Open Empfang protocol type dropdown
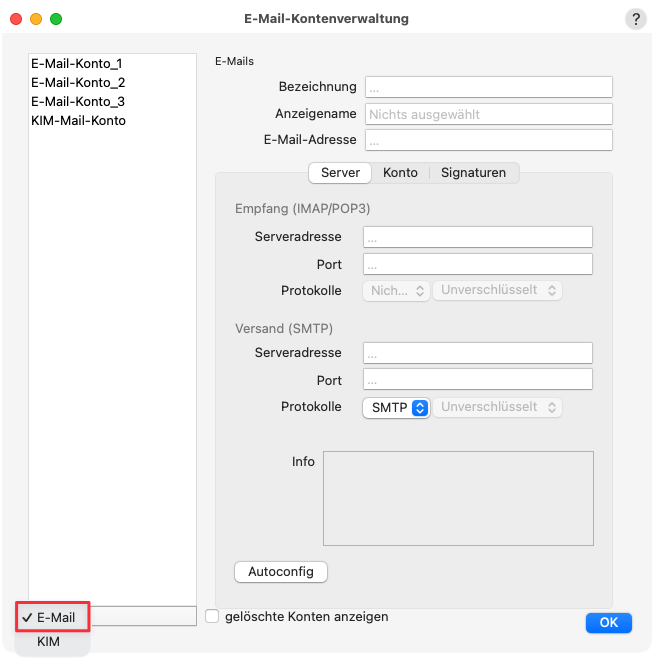655x661 pixels. pyautogui.click(x=395, y=290)
